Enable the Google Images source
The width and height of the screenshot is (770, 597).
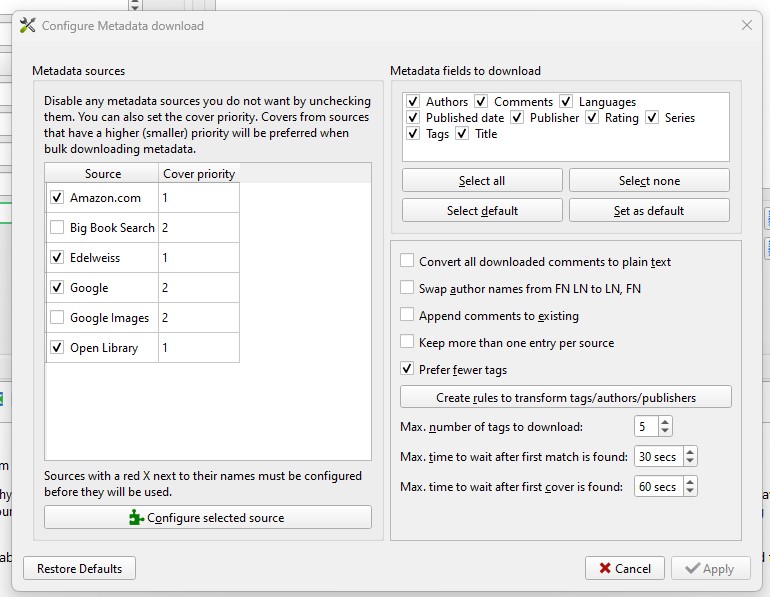pyautogui.click(x=57, y=318)
